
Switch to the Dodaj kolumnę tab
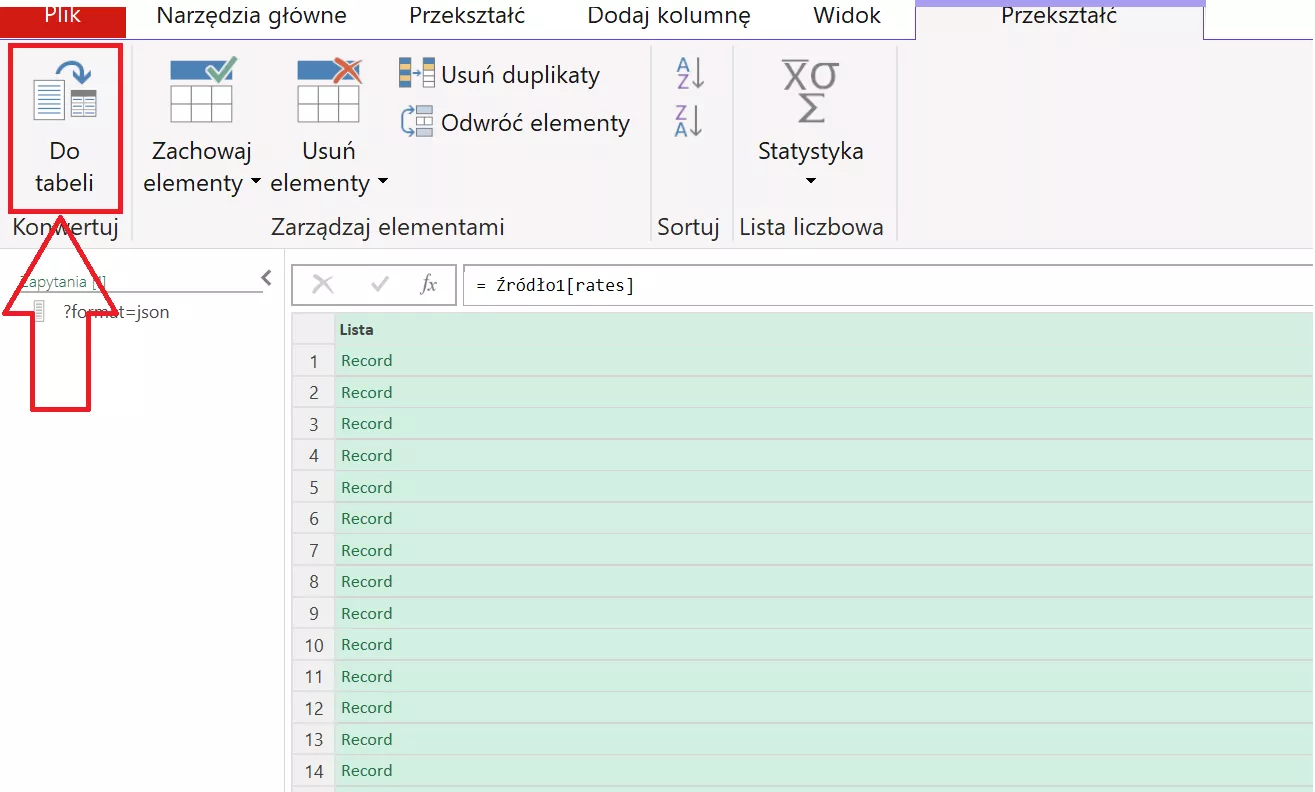[668, 17]
